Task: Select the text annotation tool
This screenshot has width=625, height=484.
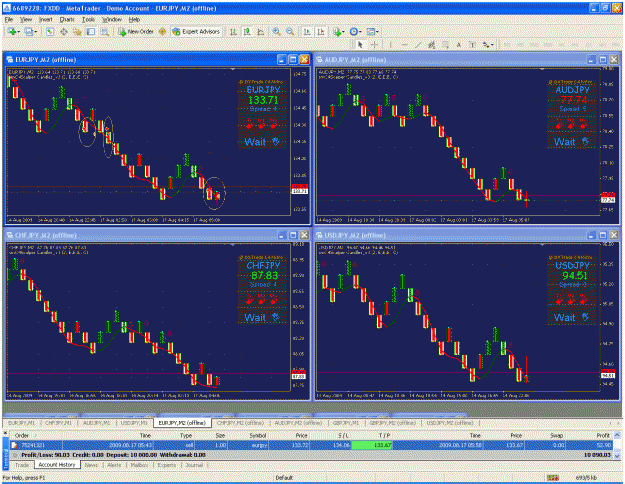Action: pyautogui.click(x=459, y=45)
